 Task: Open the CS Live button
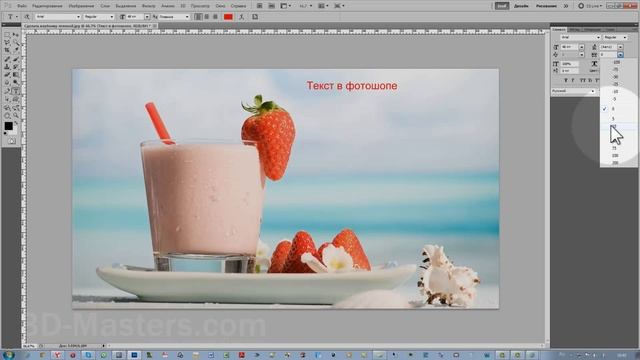coord(591,6)
